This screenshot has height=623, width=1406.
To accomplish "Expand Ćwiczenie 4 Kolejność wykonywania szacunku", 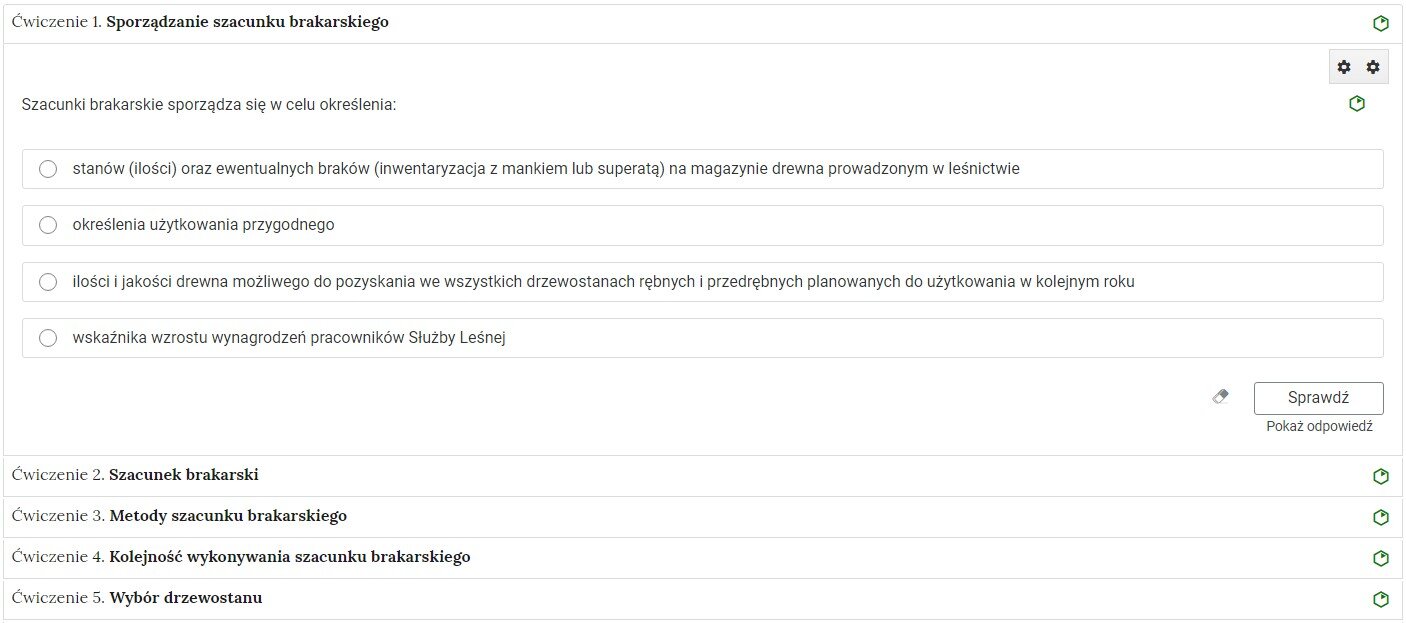I will click(703, 558).
